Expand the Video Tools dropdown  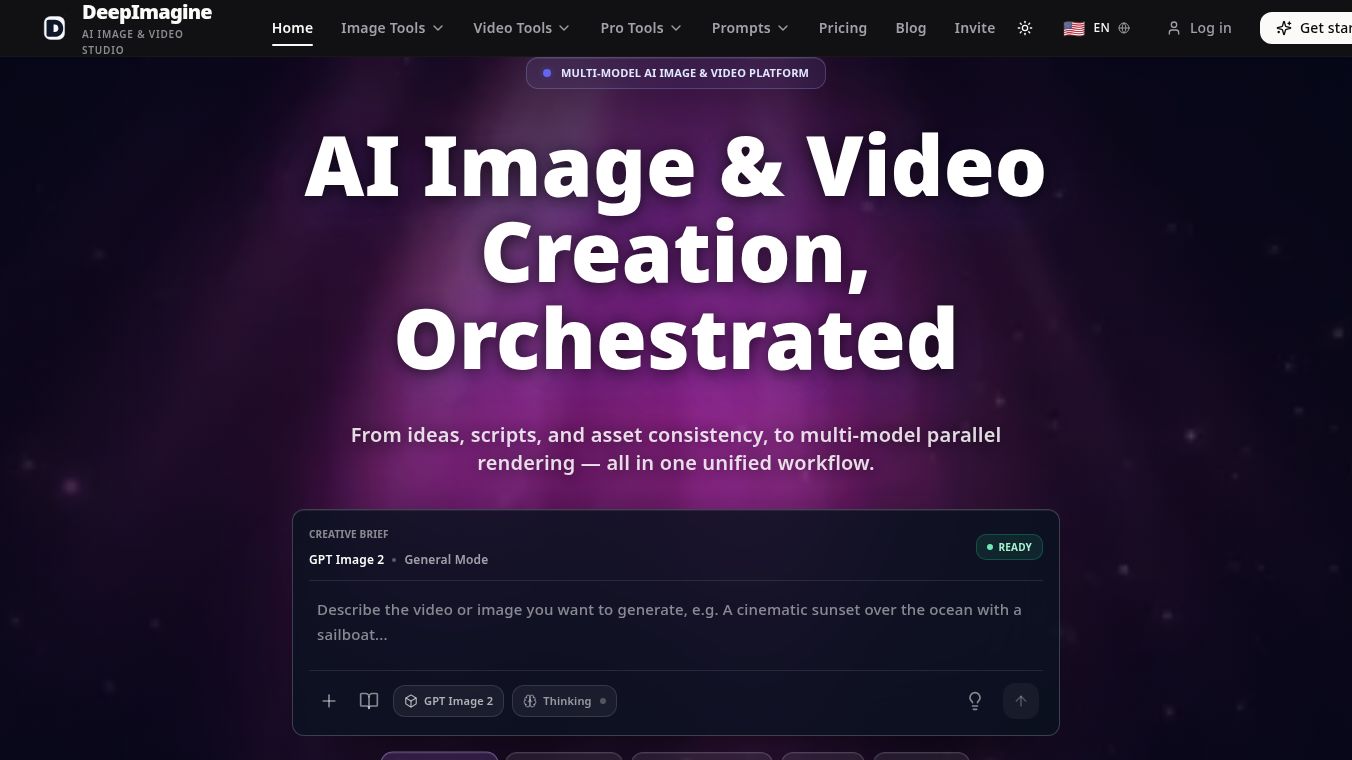[x=521, y=28]
